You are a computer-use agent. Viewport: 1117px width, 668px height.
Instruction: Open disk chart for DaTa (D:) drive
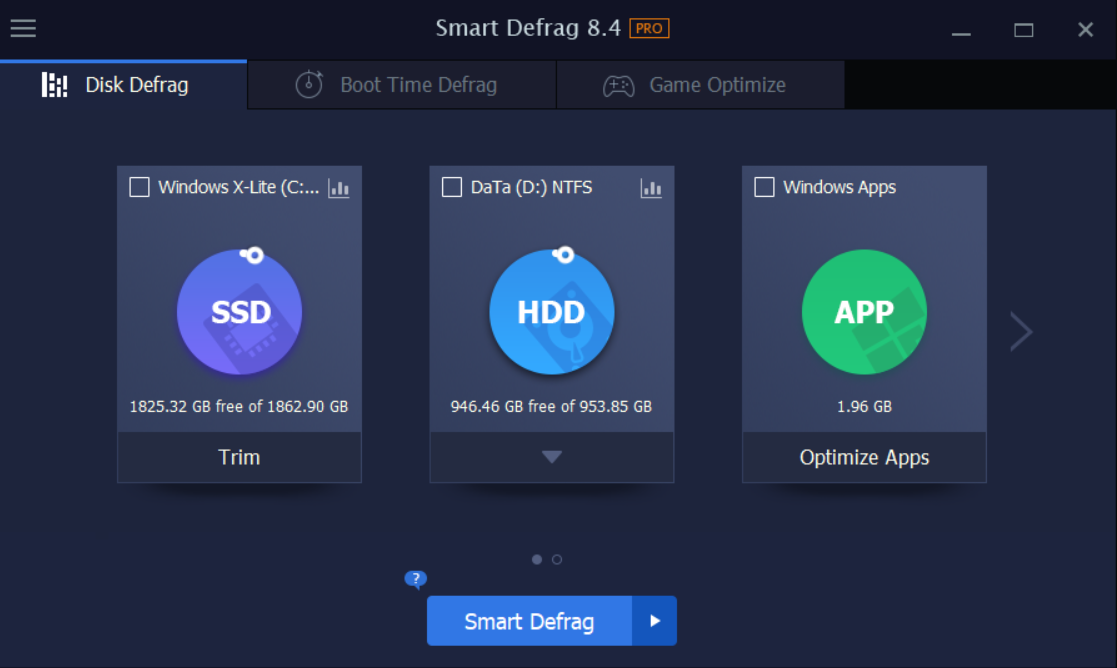point(651,188)
